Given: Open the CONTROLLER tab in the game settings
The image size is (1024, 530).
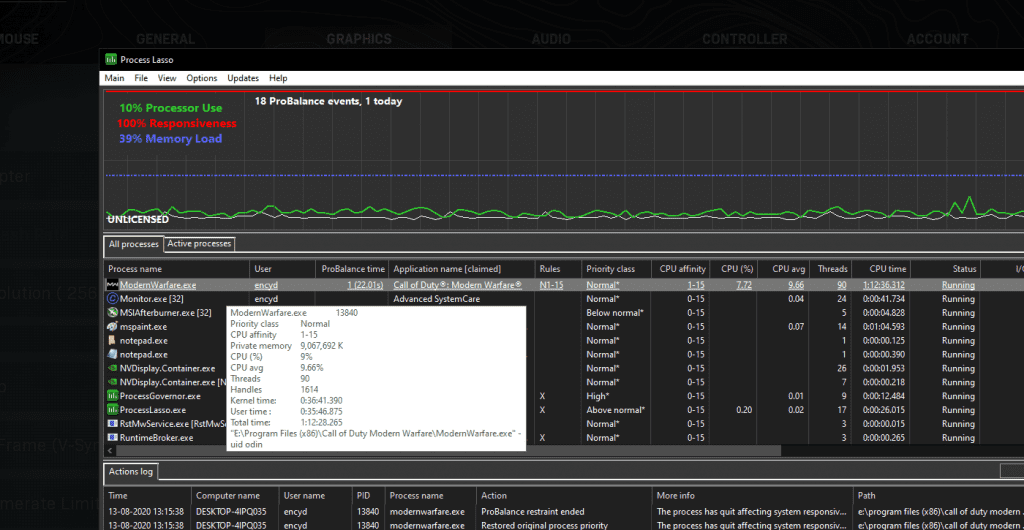Looking at the screenshot, I should point(744,39).
